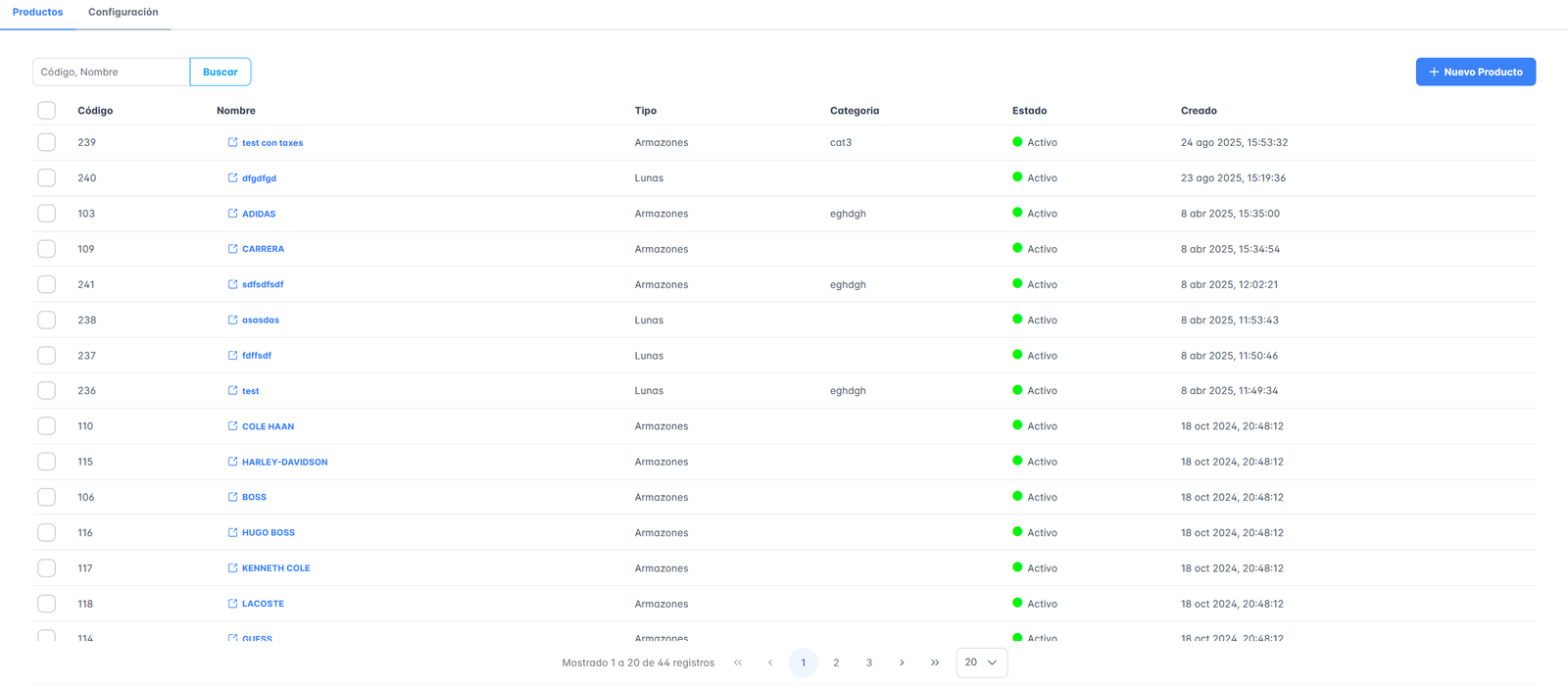Screen dimensions: 1568x687
Task: Open the HARLEY-DAVIDSON product link
Action: [x=284, y=462]
